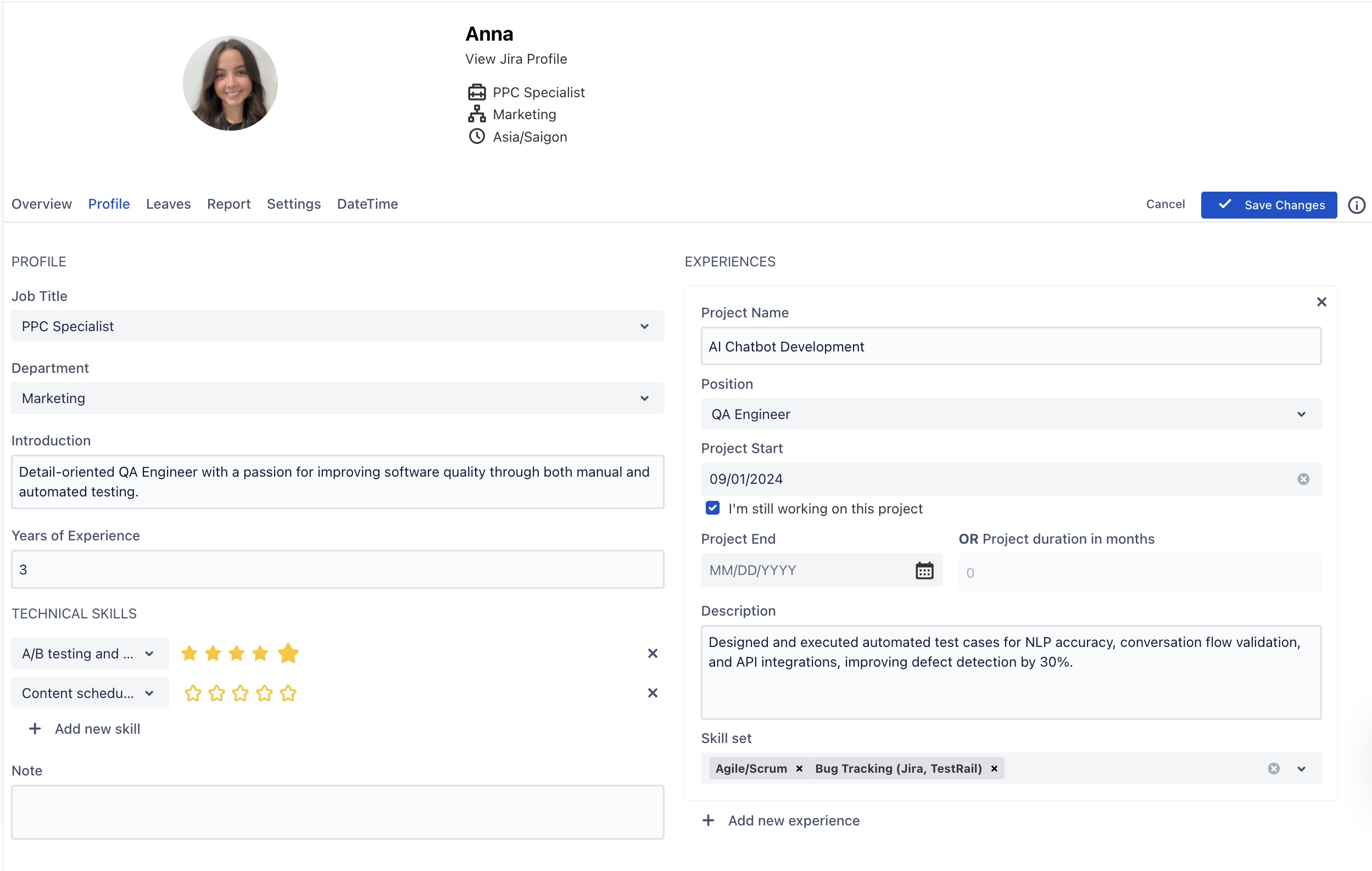
Task: Clear all selected Skill set tags
Action: (x=1274, y=768)
